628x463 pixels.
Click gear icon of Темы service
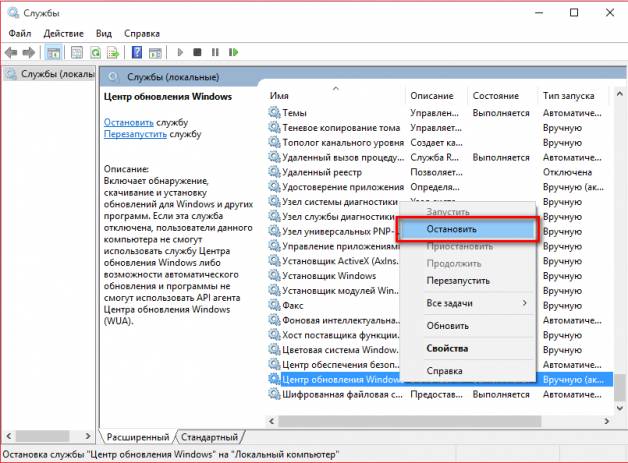tap(274, 113)
